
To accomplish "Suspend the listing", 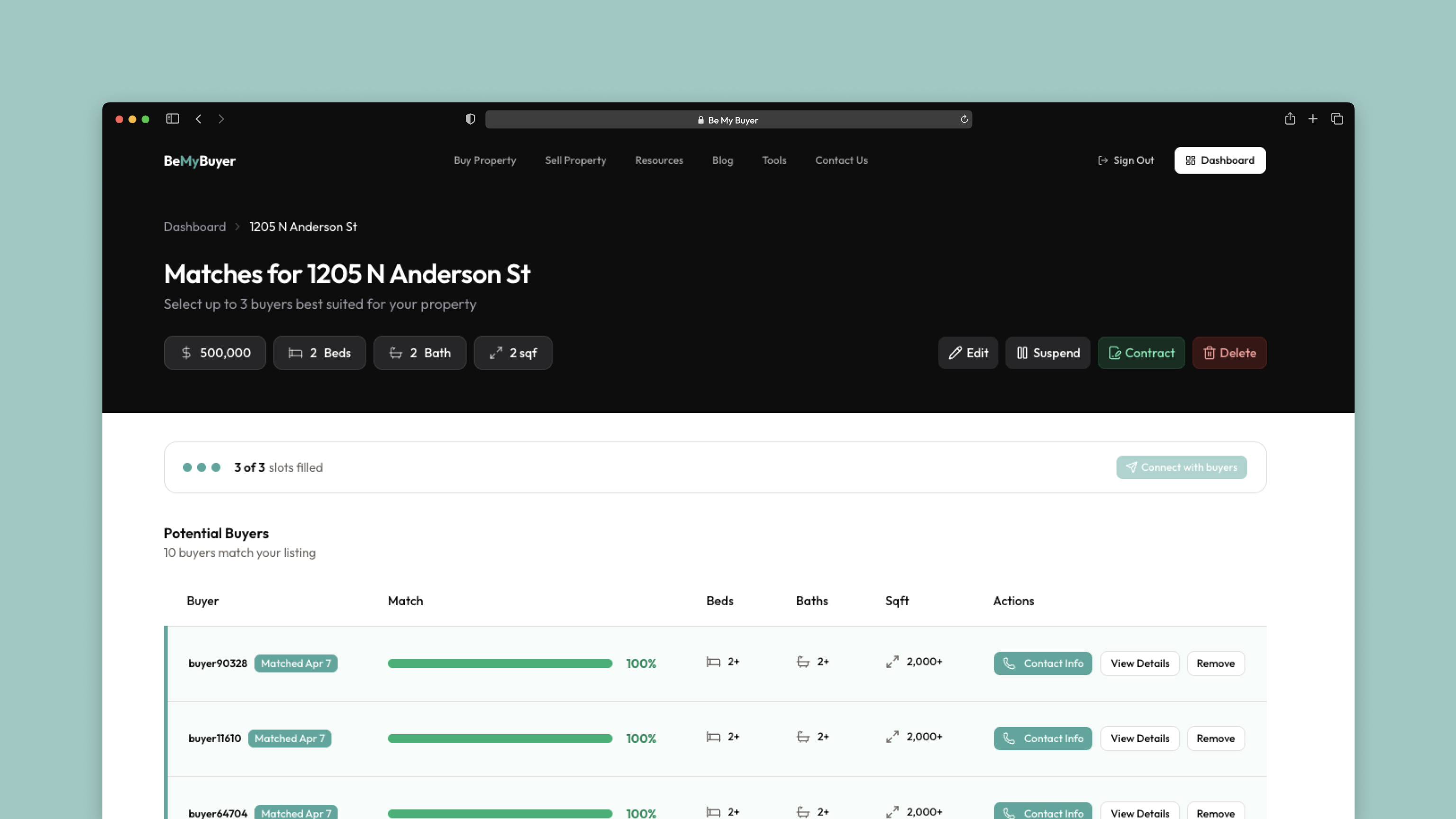I will coord(1047,353).
